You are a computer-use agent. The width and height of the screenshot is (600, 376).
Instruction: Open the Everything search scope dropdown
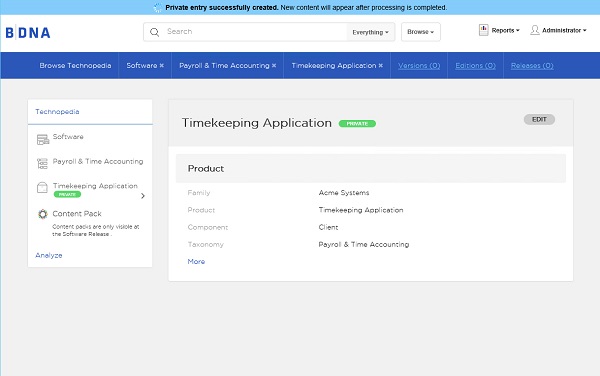pyautogui.click(x=370, y=32)
